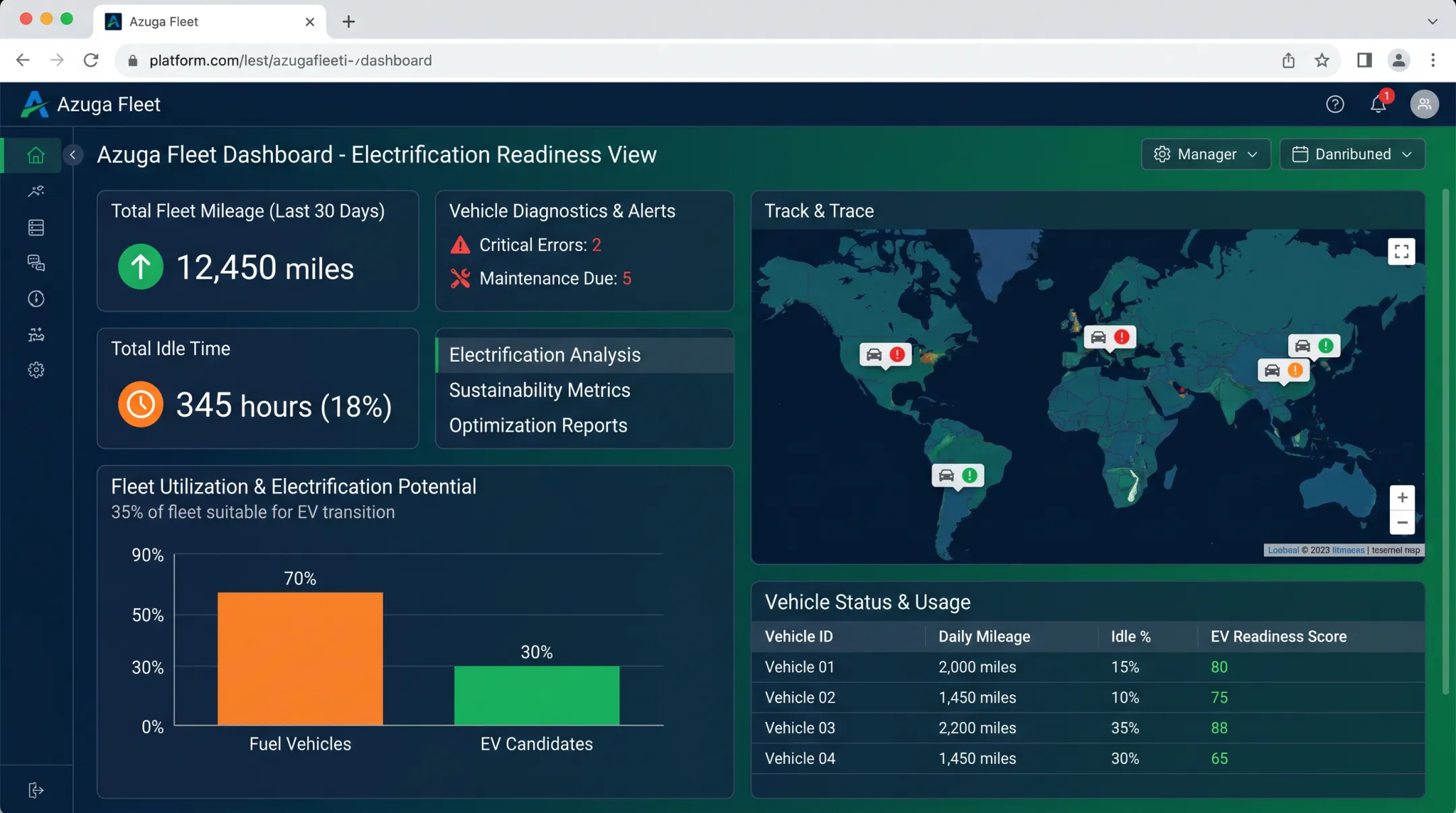Open the clock history sidebar icon

click(x=36, y=299)
